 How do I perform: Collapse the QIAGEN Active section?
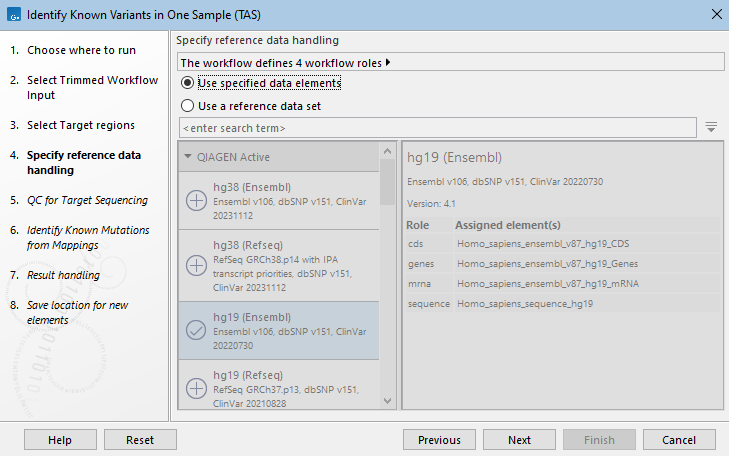click(188, 157)
